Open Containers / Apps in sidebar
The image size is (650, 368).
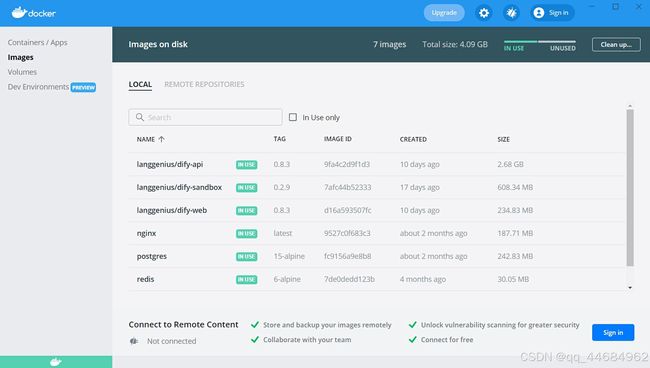coord(37,42)
